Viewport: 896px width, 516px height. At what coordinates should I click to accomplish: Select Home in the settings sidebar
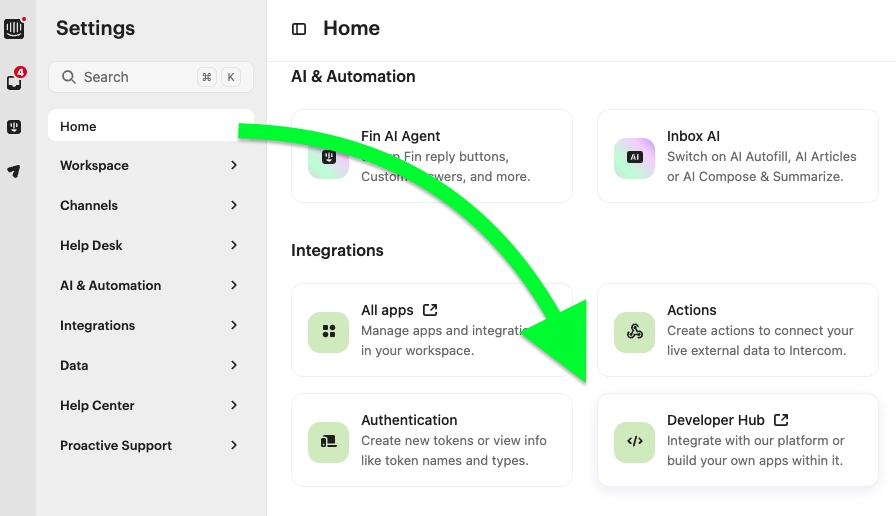click(x=151, y=126)
